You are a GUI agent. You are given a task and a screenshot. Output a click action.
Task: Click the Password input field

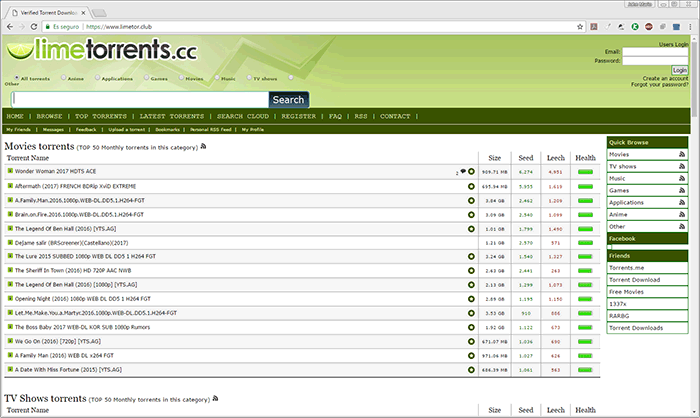(x=655, y=61)
